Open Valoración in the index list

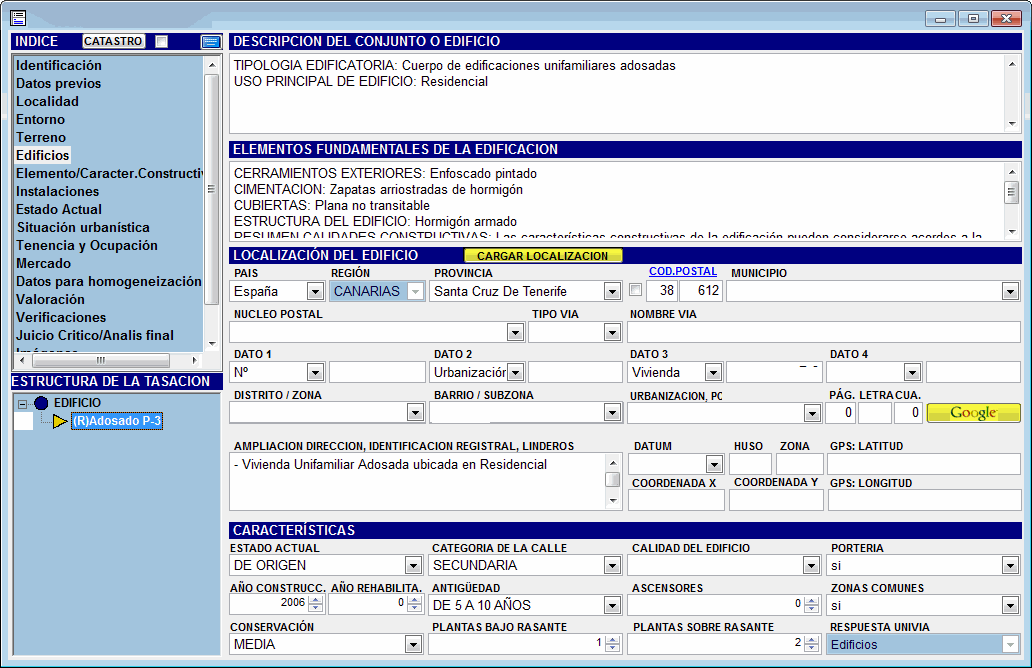50,299
